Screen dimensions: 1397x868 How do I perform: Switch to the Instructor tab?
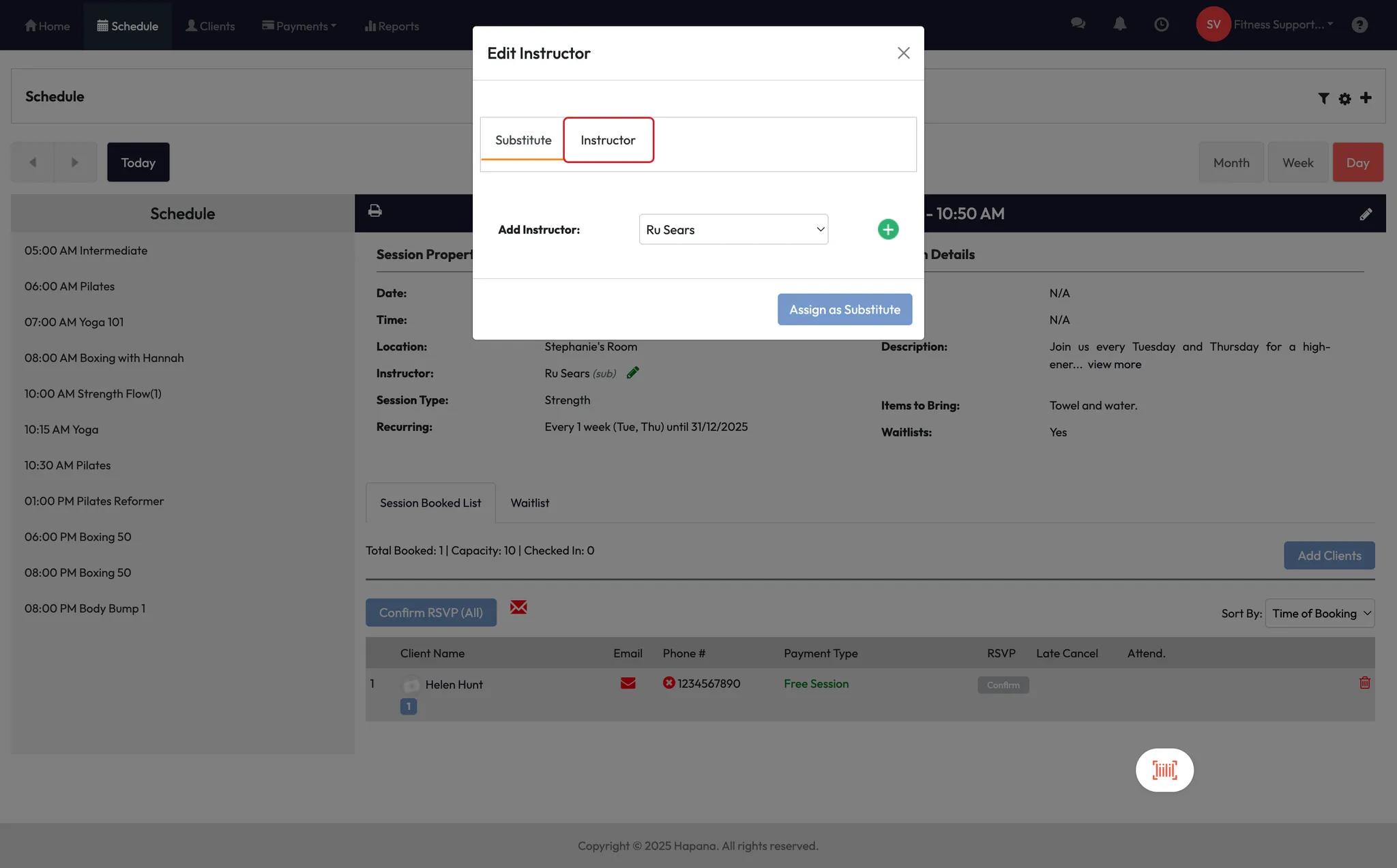pyautogui.click(x=608, y=140)
